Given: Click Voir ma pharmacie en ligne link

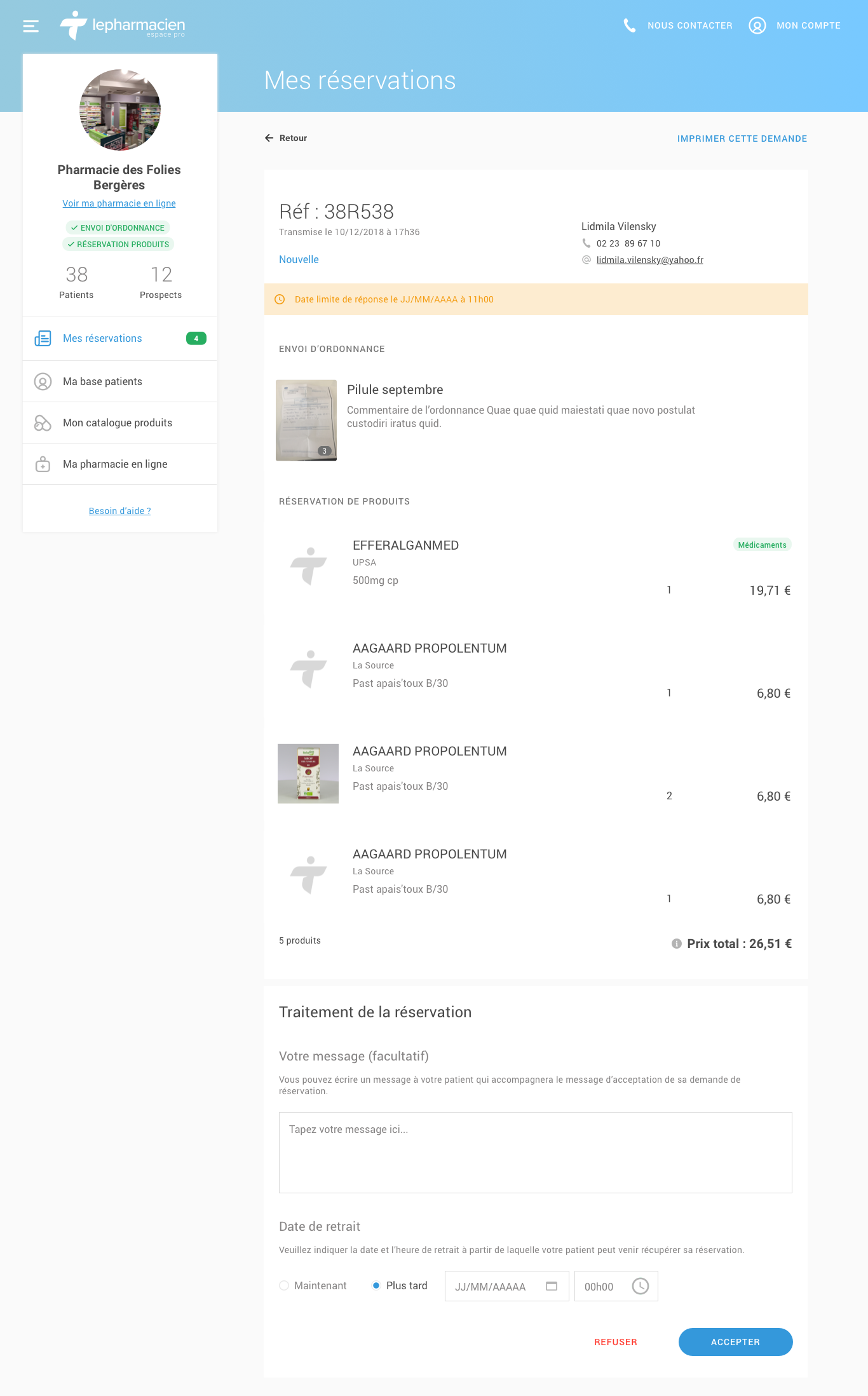Looking at the screenshot, I should click(119, 203).
